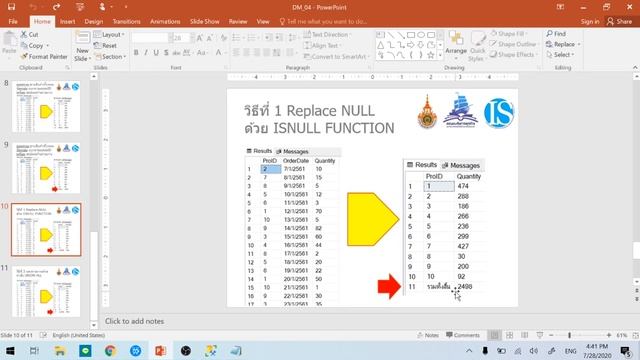Increase font size button

tap(200, 38)
